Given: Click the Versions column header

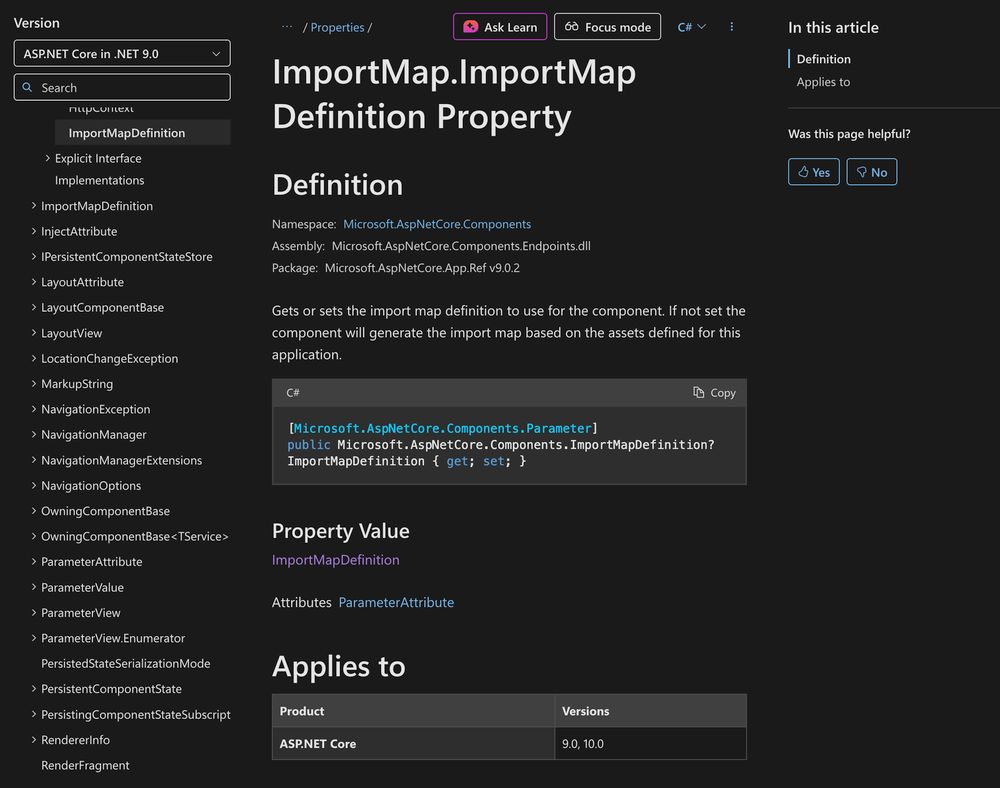Looking at the screenshot, I should pos(651,711).
